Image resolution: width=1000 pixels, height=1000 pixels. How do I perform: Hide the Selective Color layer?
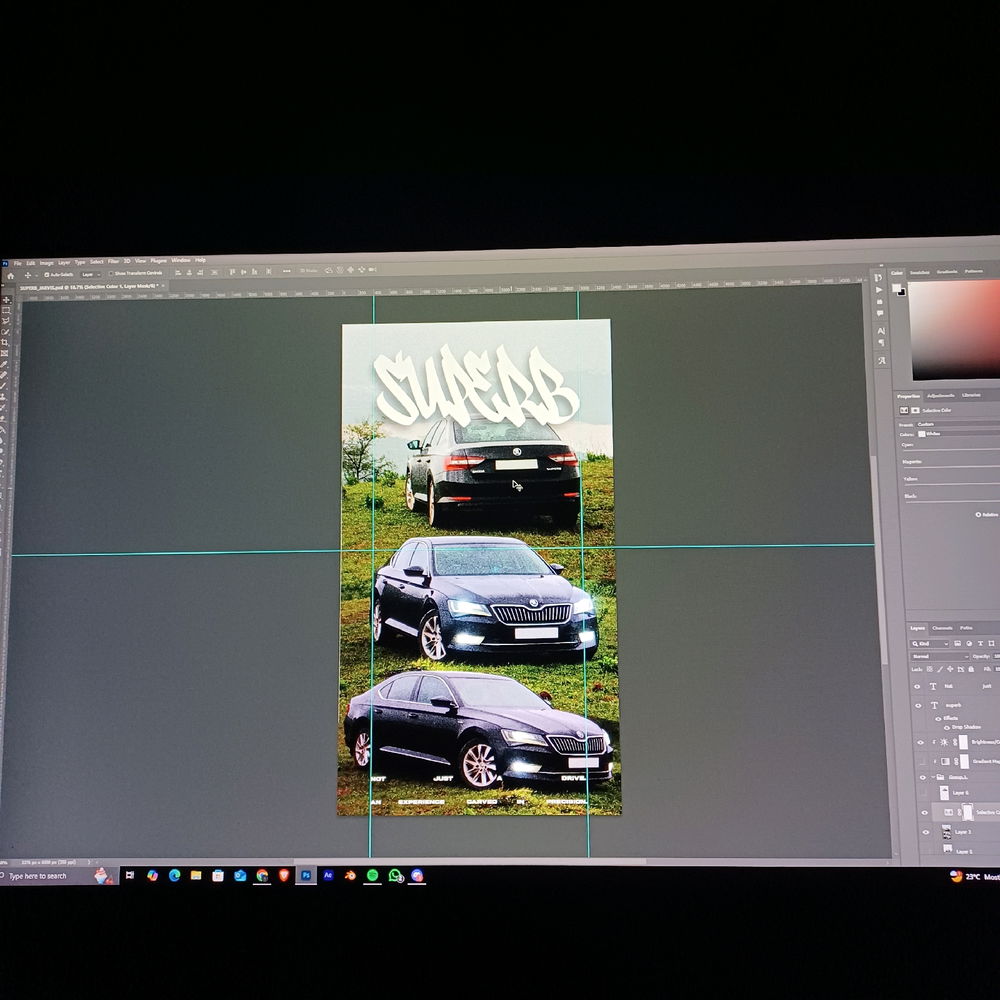(925, 812)
